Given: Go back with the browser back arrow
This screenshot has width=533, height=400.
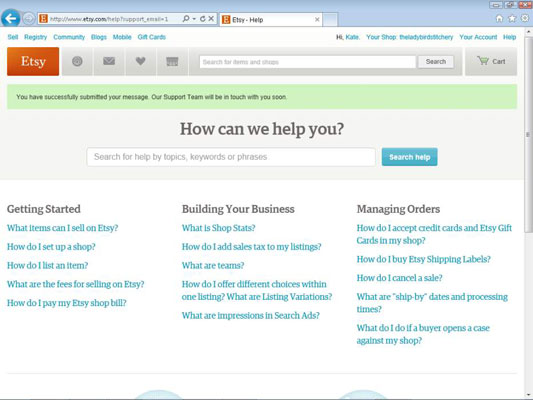Looking at the screenshot, I should click(x=11, y=18).
